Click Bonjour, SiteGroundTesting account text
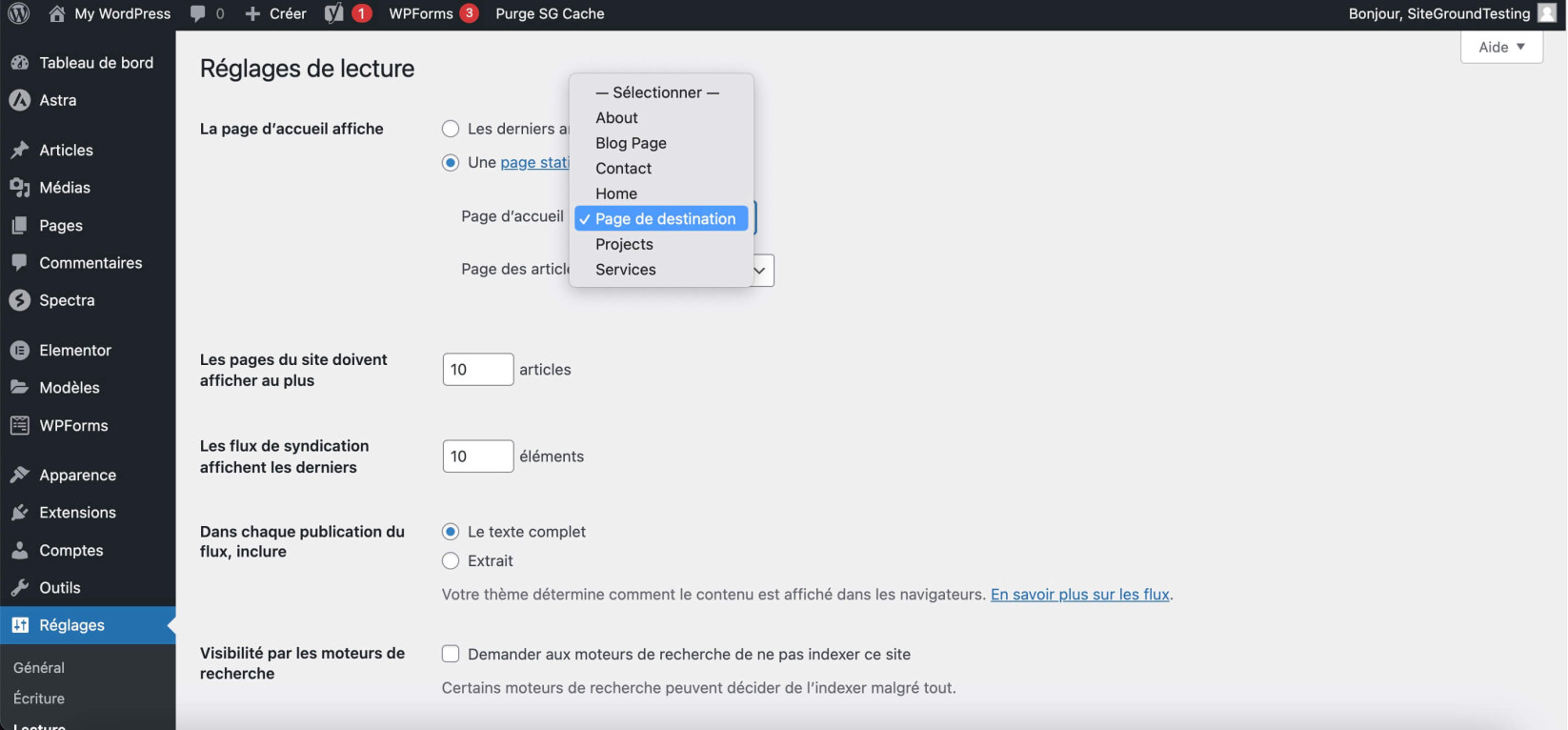The width and height of the screenshot is (1568, 730). click(1439, 13)
